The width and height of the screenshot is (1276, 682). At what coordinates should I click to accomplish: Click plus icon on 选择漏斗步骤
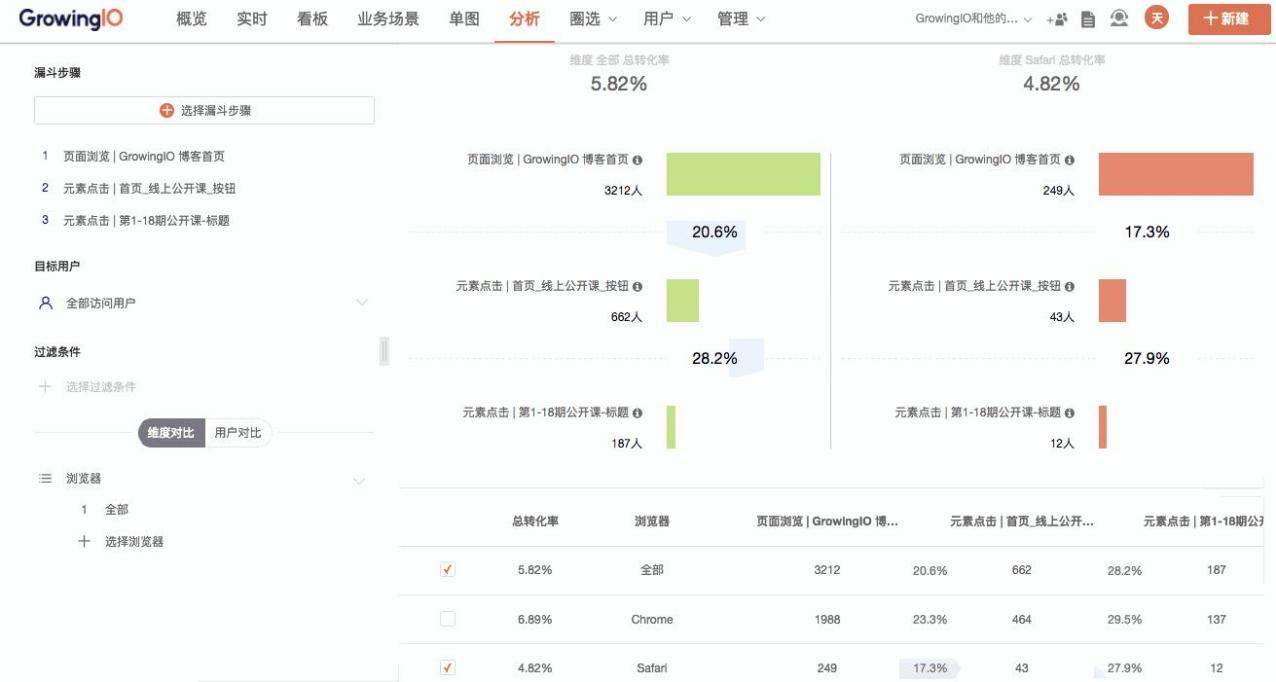167,110
